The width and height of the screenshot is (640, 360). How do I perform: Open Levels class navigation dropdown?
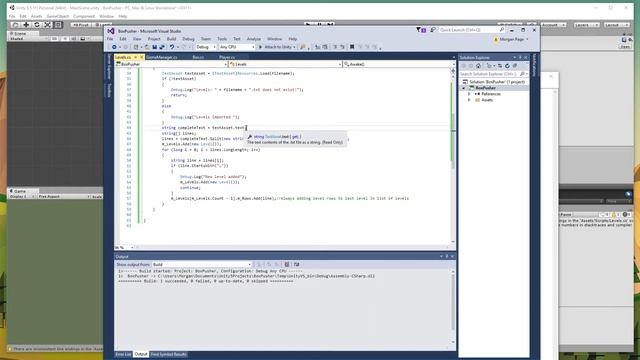[285, 64]
